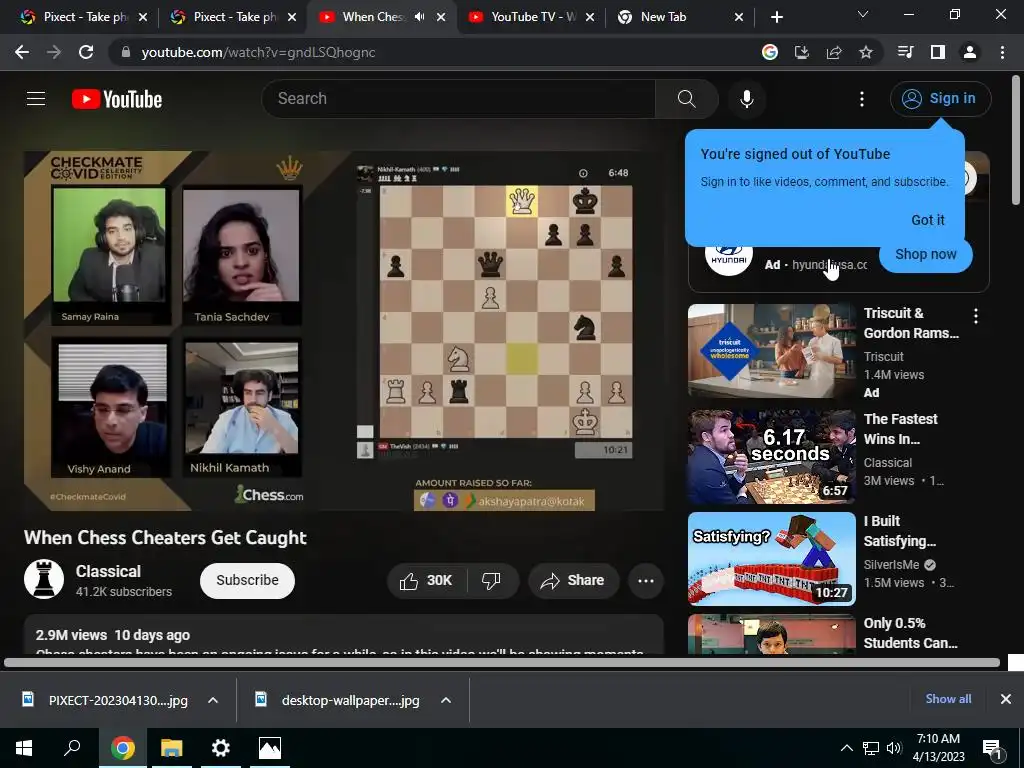Screen dimensions: 1024x768
Task: Open Only 0.5% Students Can video title
Action: tap(910, 633)
